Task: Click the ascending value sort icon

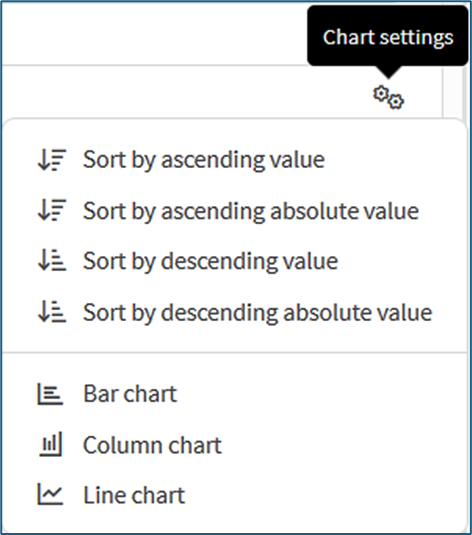Action: [52, 160]
